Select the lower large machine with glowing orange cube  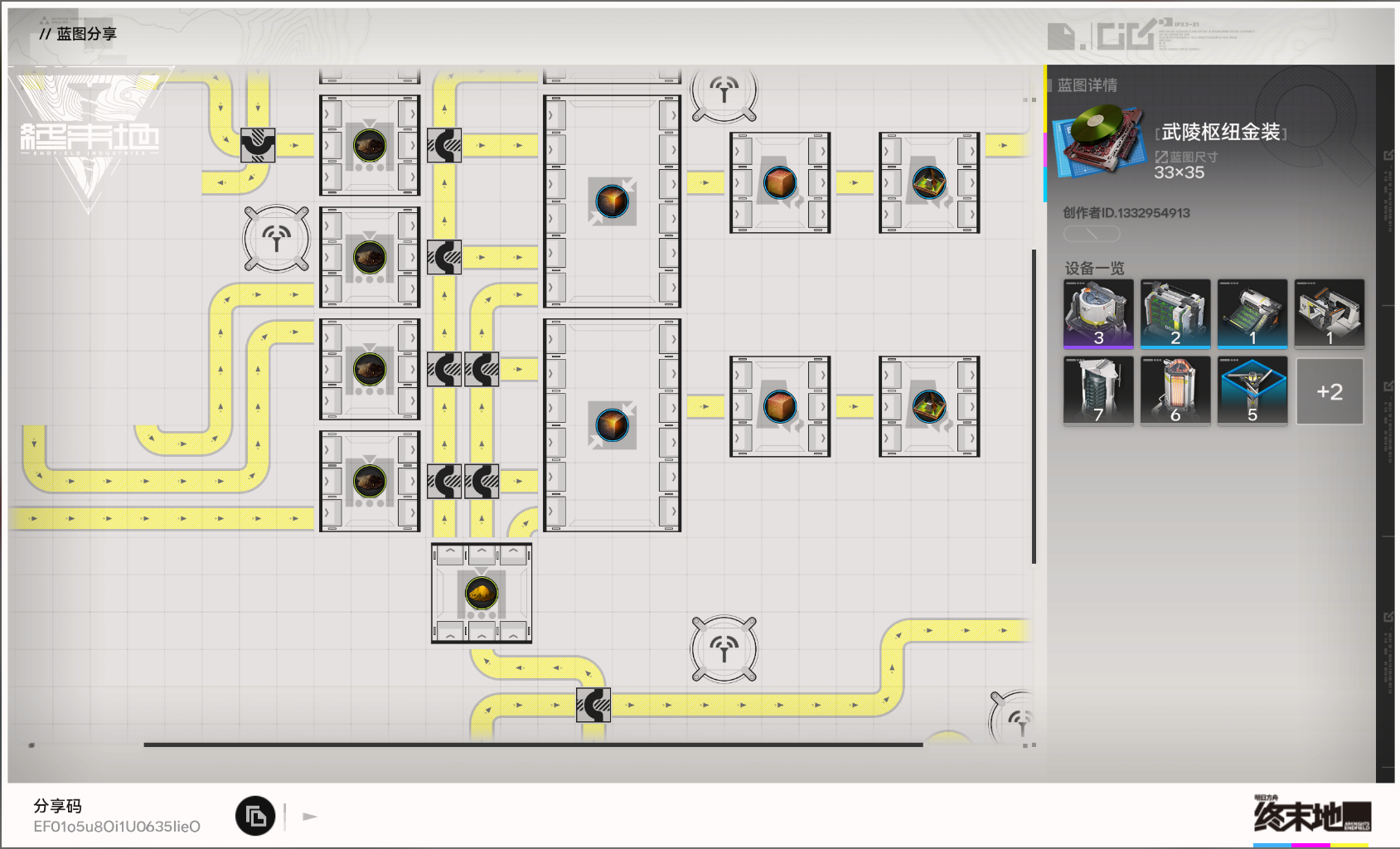612,425
